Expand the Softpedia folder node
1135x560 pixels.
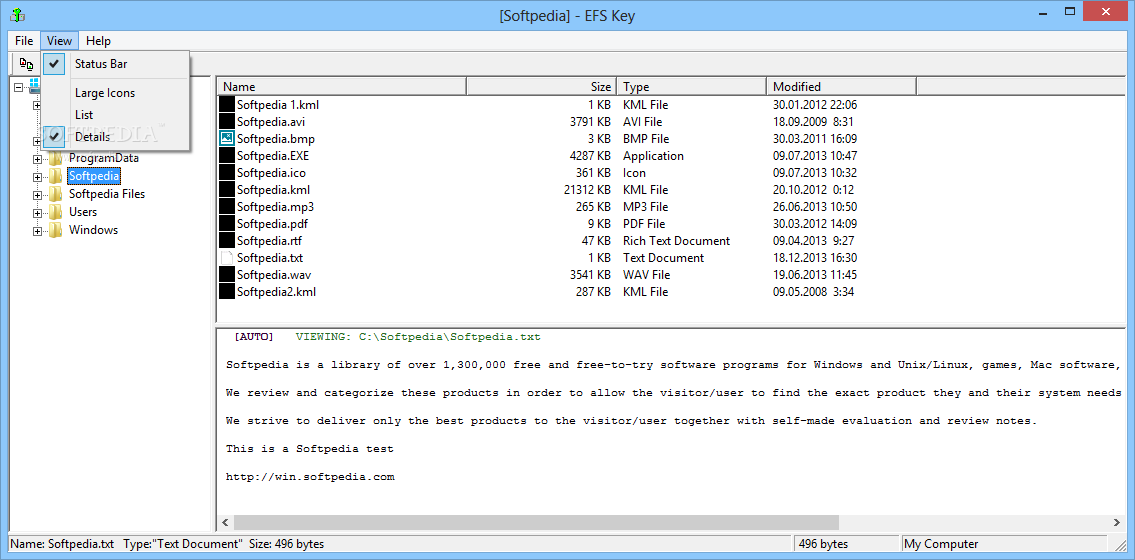click(x=37, y=177)
